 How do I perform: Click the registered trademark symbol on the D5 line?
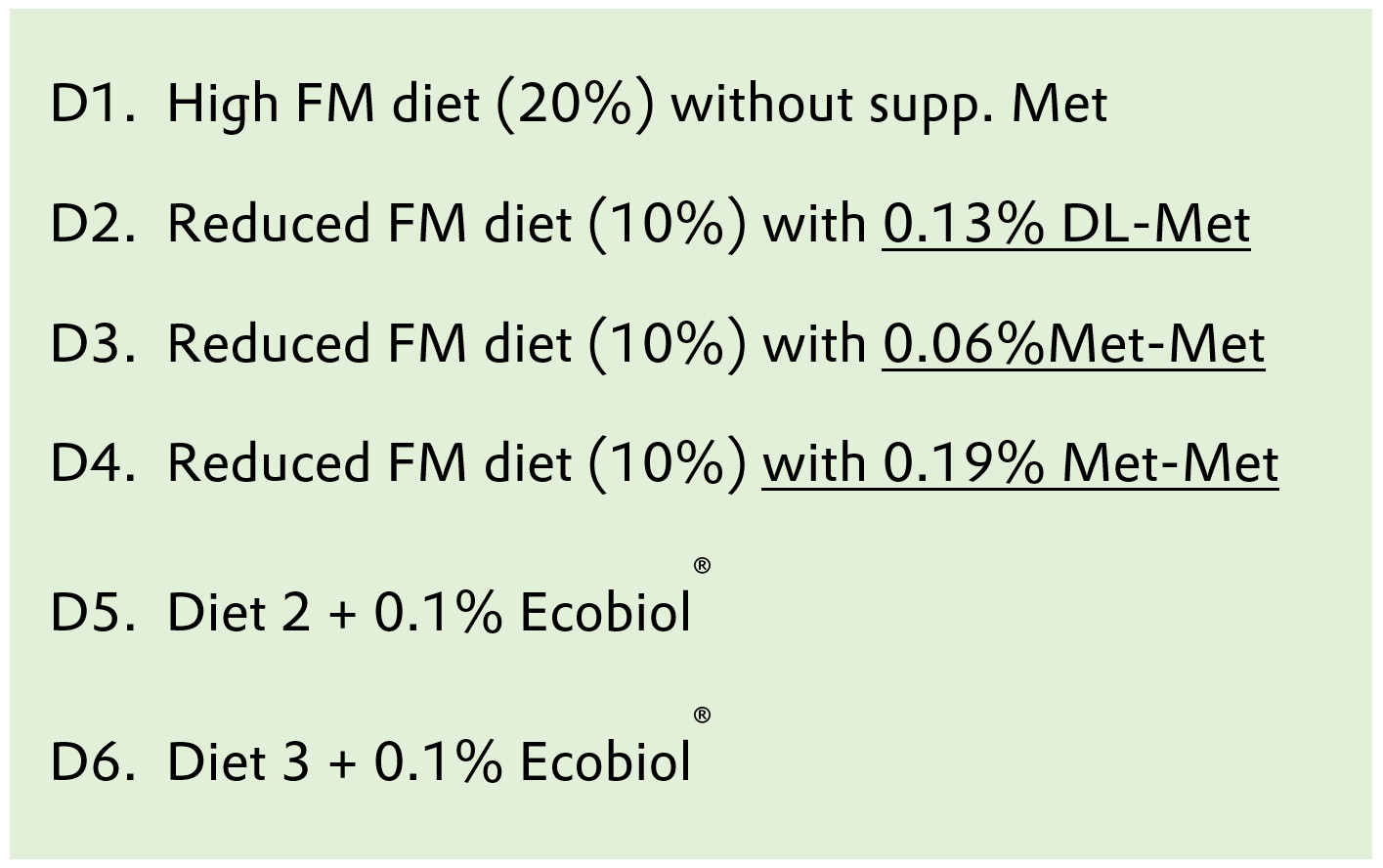click(702, 566)
